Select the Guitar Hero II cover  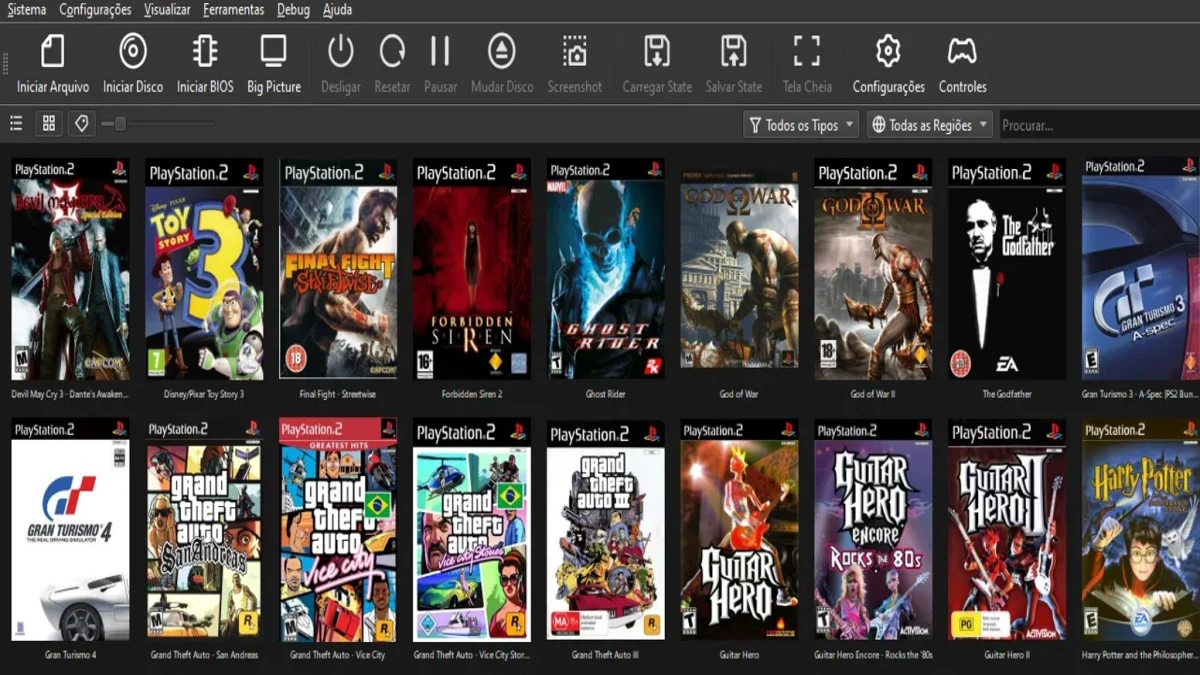point(1007,530)
